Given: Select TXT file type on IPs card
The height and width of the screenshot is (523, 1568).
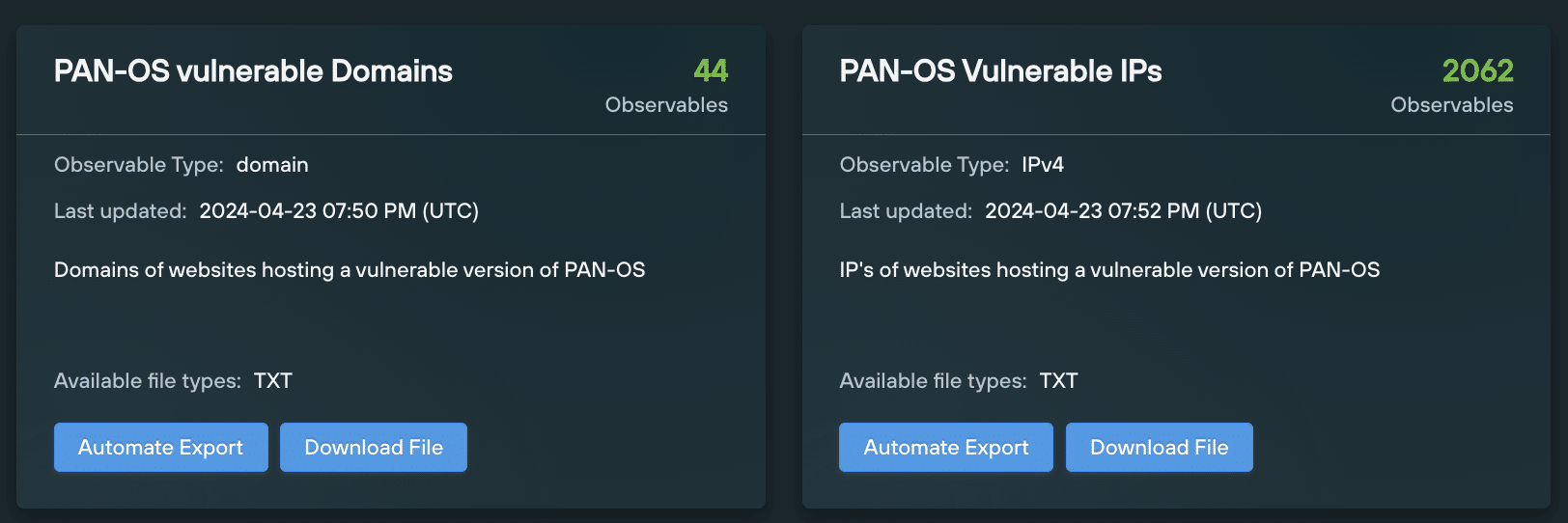Looking at the screenshot, I should (1058, 381).
